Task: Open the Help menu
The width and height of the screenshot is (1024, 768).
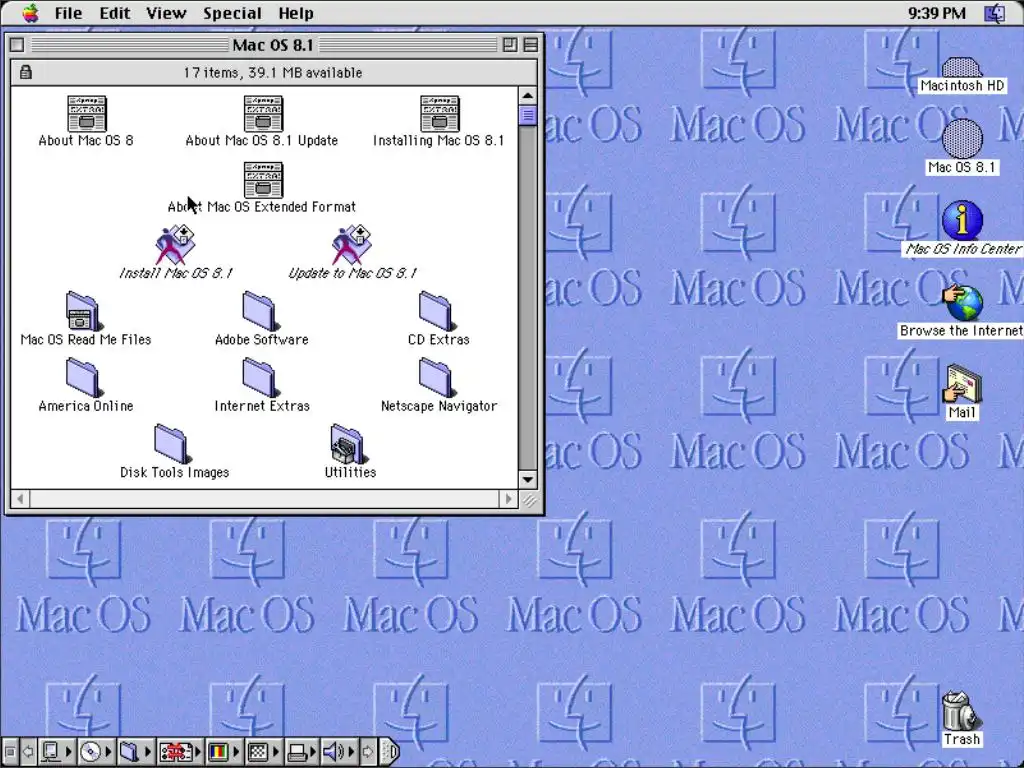Action: (296, 13)
